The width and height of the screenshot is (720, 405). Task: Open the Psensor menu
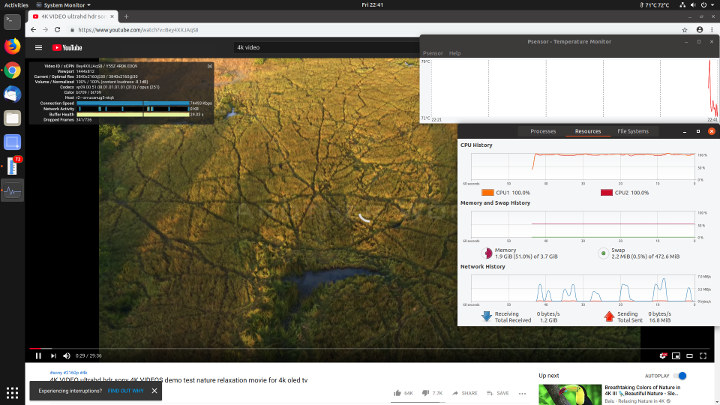432,52
